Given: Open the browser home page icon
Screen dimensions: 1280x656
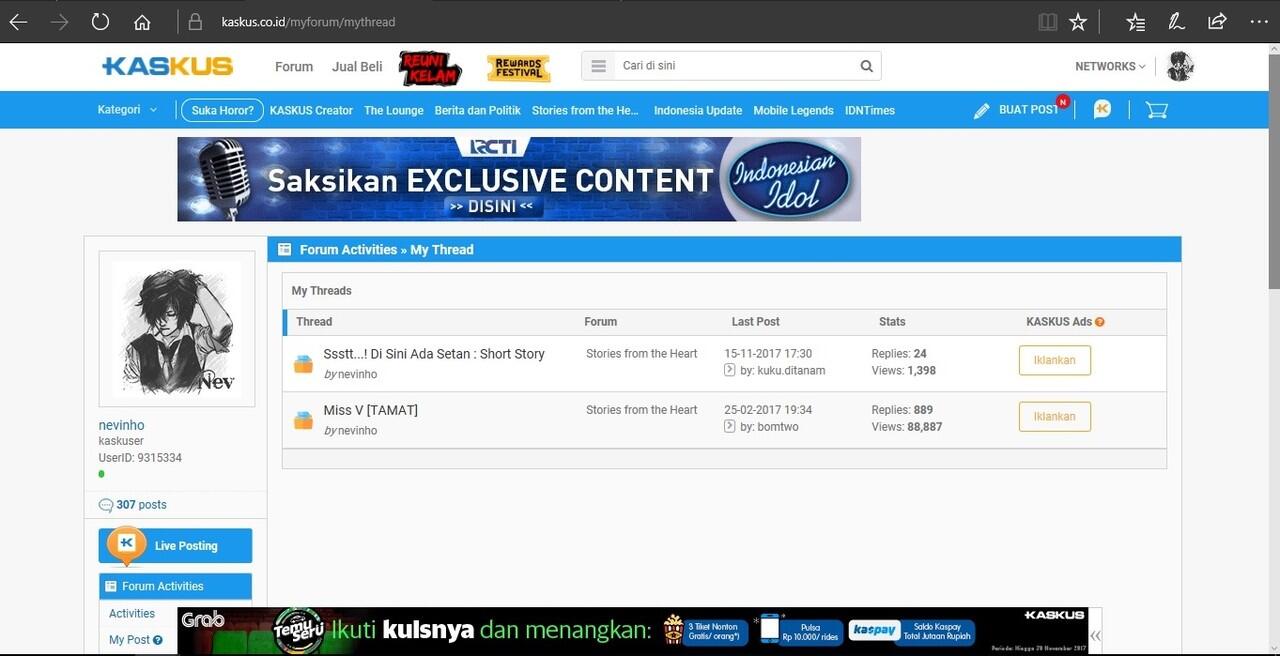Looking at the screenshot, I should coord(142,22).
